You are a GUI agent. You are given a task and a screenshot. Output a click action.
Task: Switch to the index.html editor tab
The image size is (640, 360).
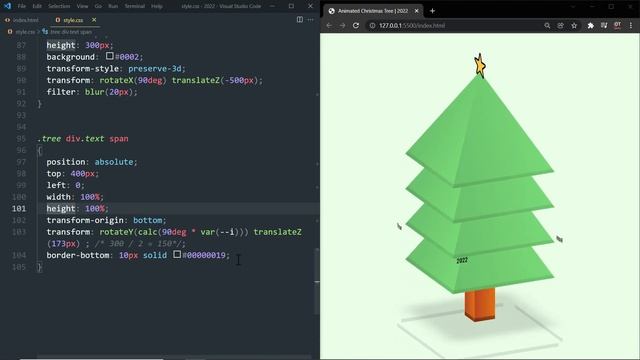pos(22,20)
